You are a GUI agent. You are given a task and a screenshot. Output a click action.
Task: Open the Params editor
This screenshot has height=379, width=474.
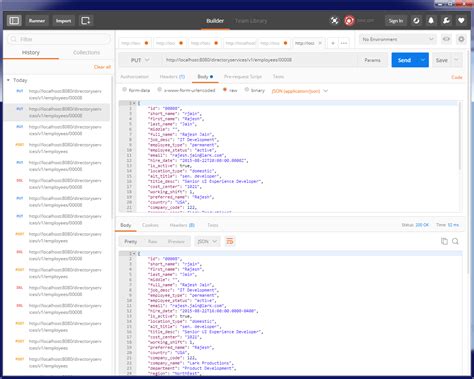[372, 60]
